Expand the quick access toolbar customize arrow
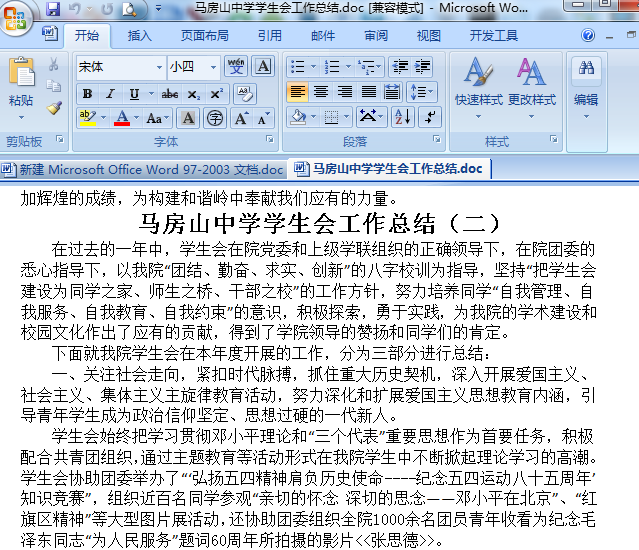Screen dimensions: 639x550 [x=158, y=9]
